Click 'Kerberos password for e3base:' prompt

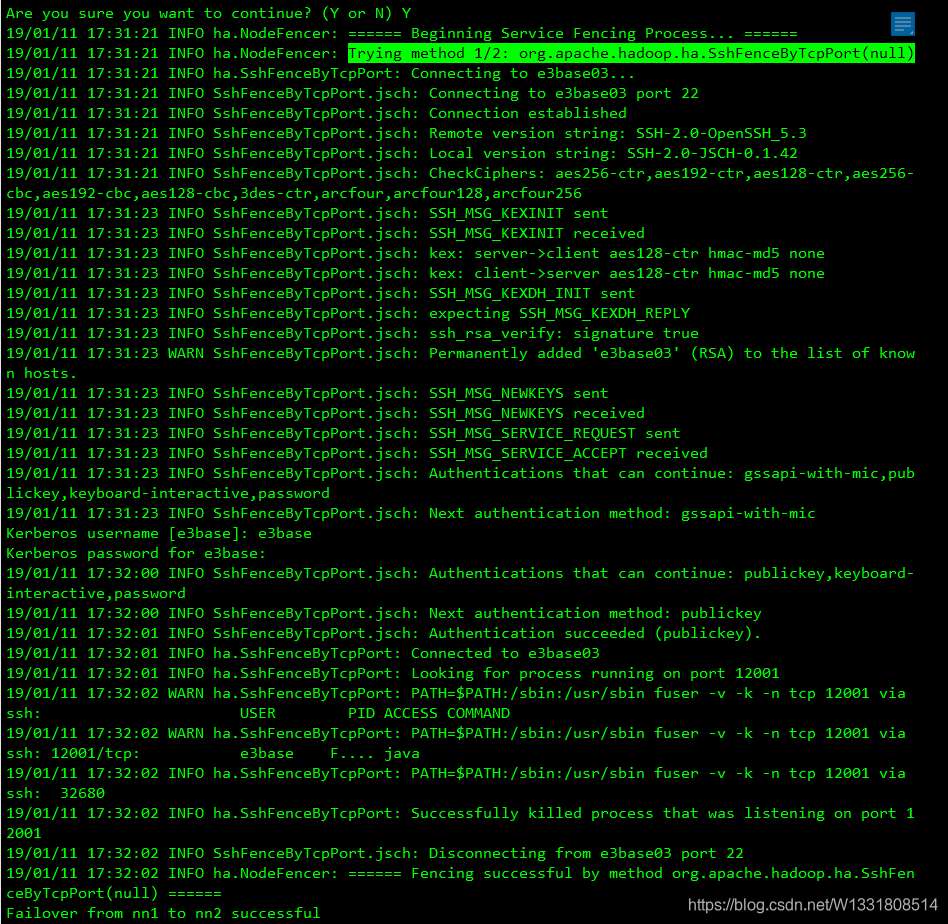(136, 553)
